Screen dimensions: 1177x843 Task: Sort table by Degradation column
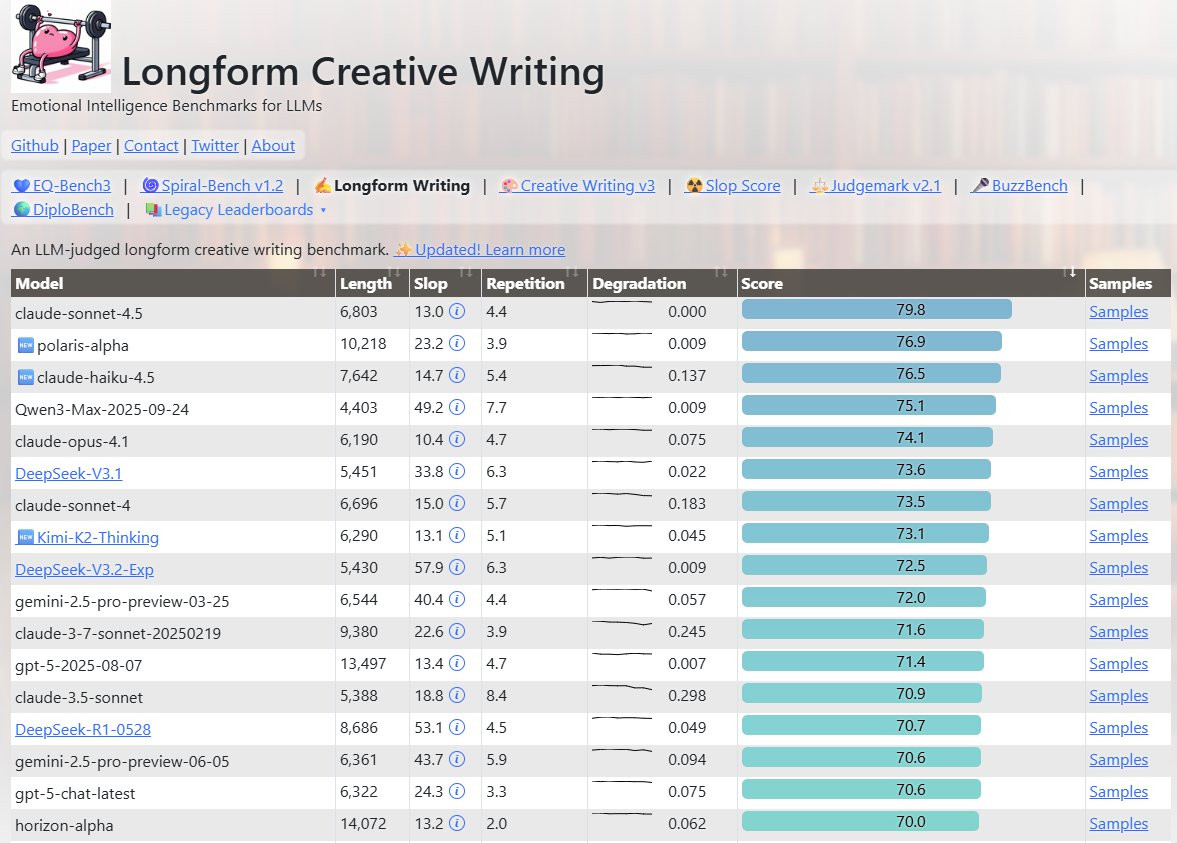pos(662,283)
